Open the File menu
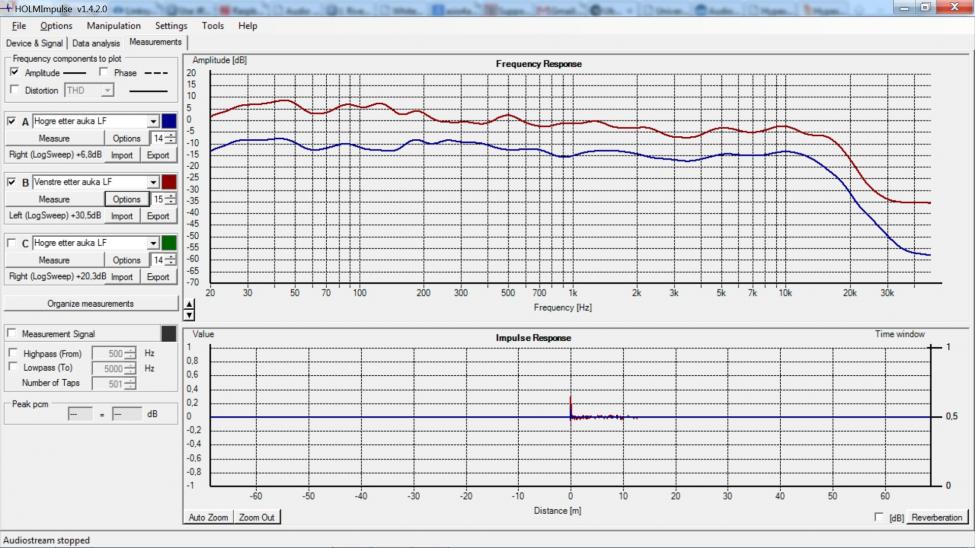 coord(19,26)
